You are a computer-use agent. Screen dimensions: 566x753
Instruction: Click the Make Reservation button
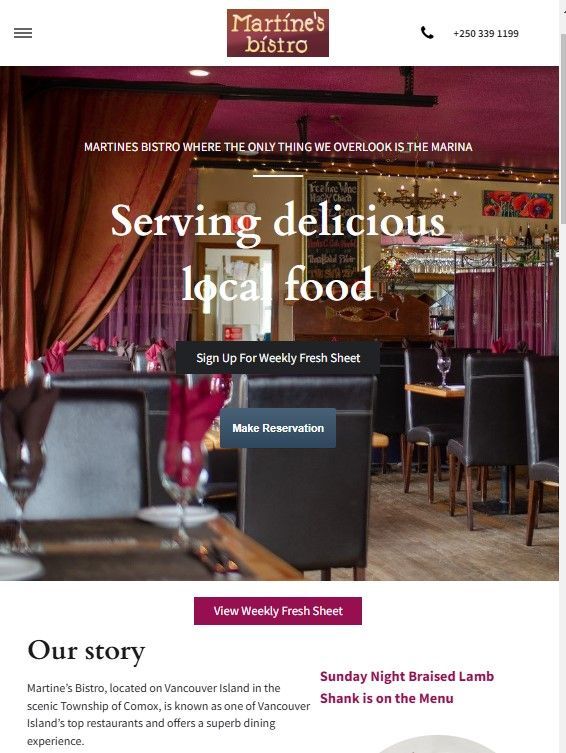278,428
